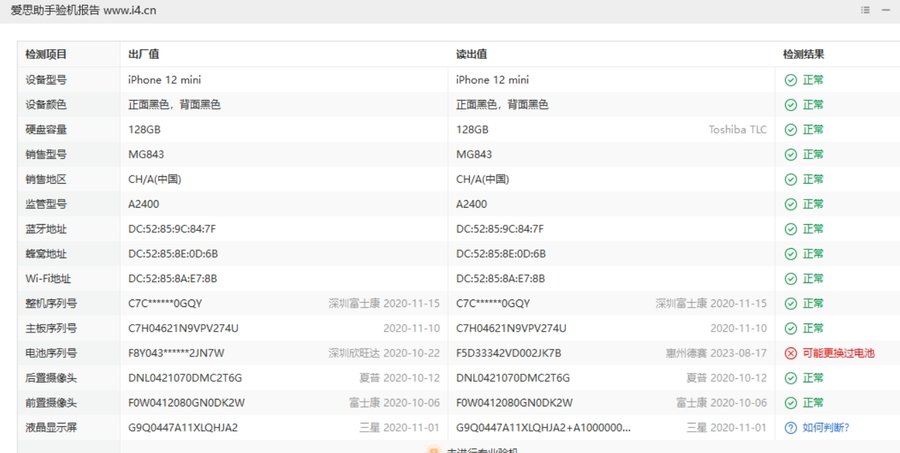Click green check icon in 蓝牙地址 row
Viewport: 900px width, 453px height.
790,229
